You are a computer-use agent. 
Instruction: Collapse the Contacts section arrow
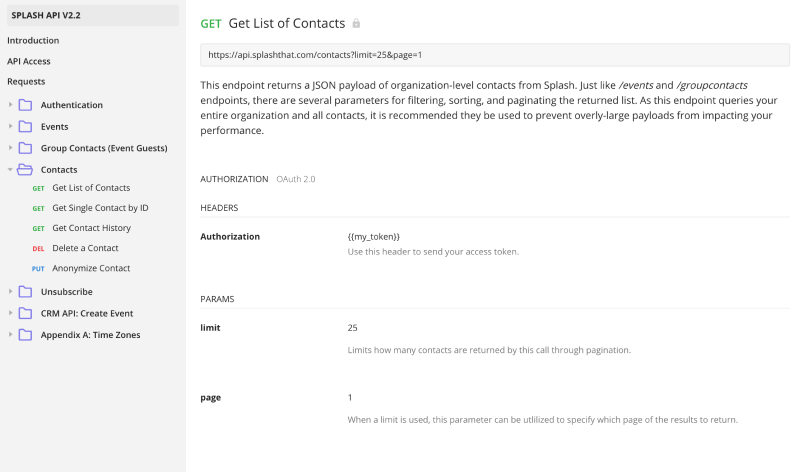click(10, 170)
